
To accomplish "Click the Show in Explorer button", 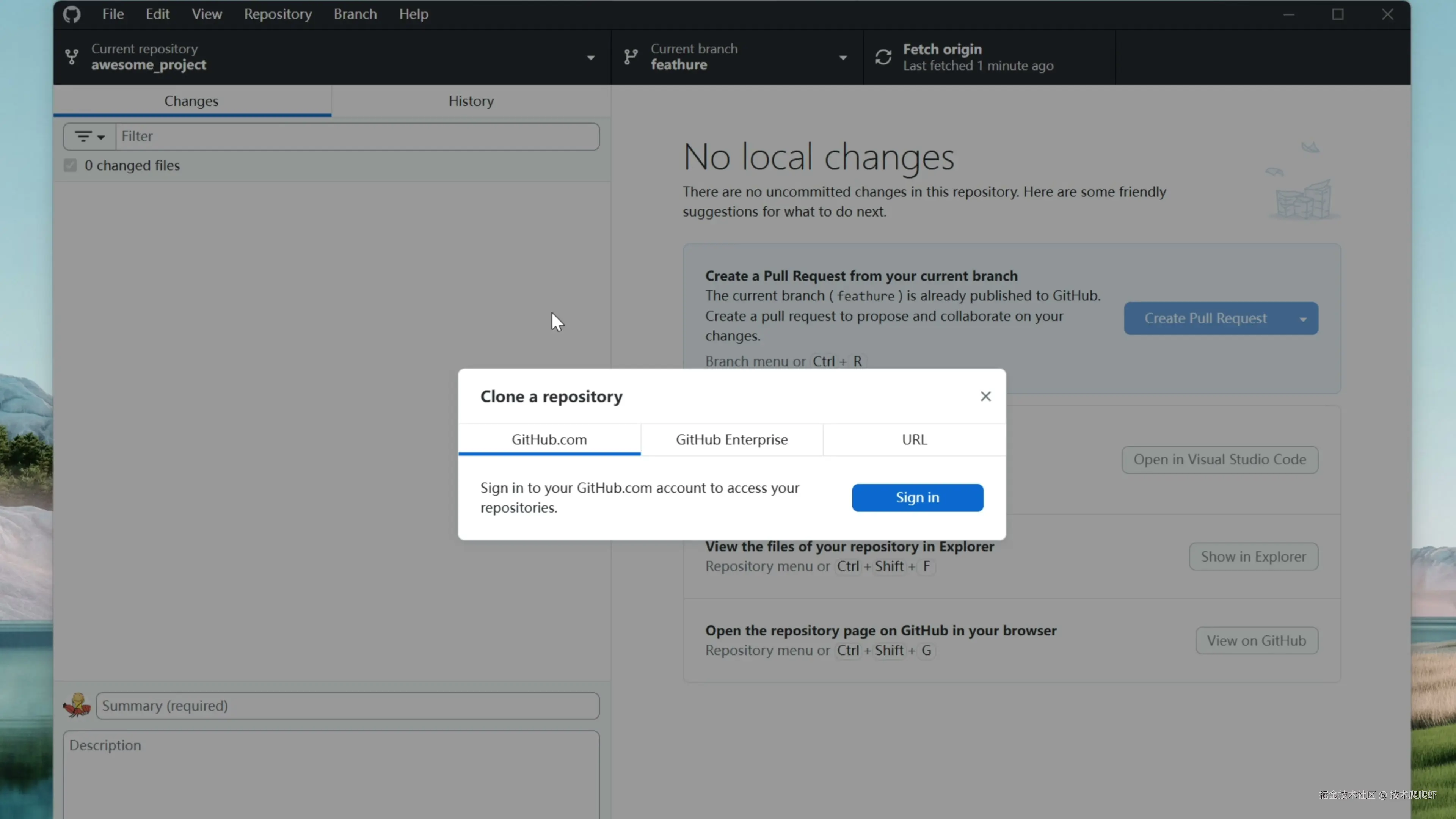I will coord(1253,556).
